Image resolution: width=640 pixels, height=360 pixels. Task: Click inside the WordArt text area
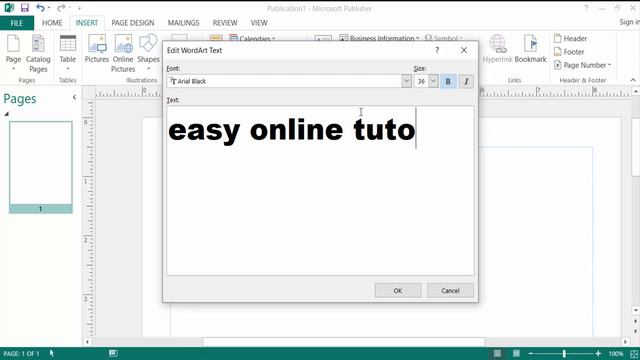[x=320, y=191]
